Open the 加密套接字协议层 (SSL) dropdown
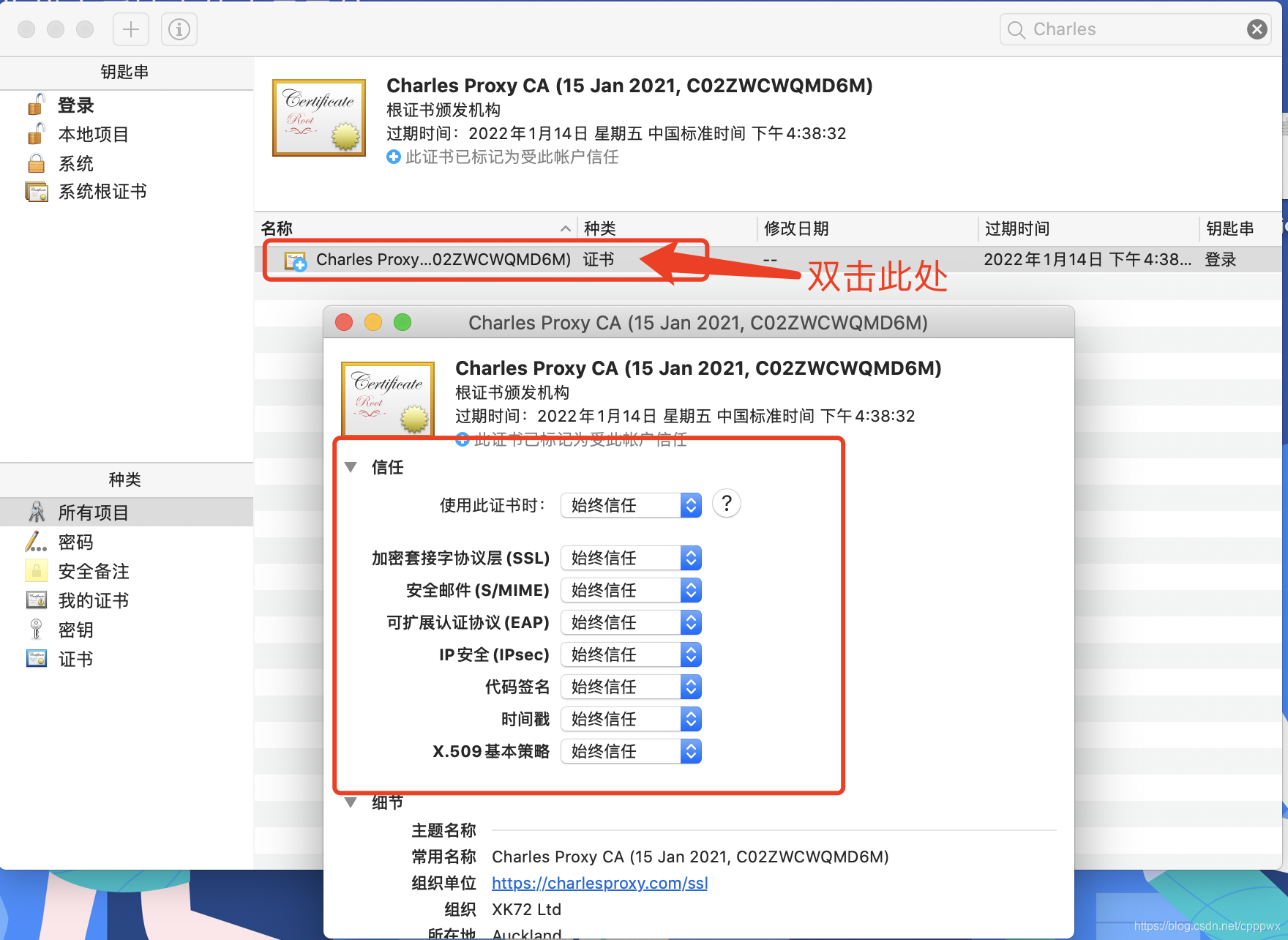1288x940 pixels. point(631,558)
